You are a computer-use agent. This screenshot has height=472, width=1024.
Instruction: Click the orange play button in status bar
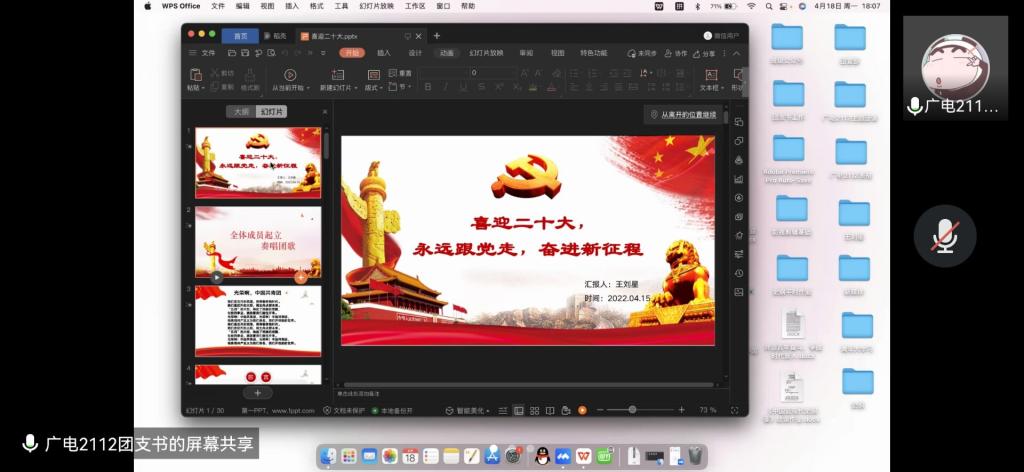[x=582, y=410]
